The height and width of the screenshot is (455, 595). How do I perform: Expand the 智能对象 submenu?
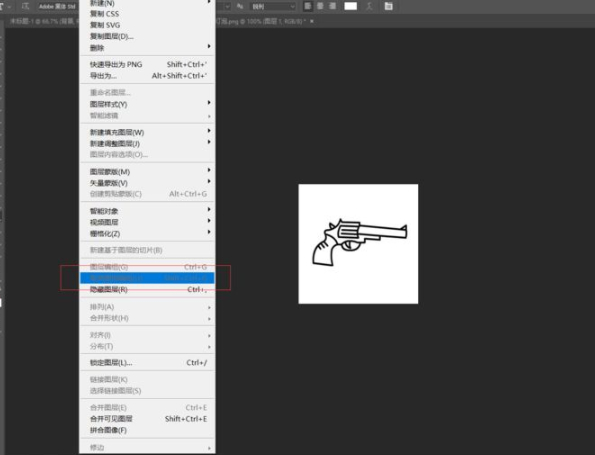(147, 211)
